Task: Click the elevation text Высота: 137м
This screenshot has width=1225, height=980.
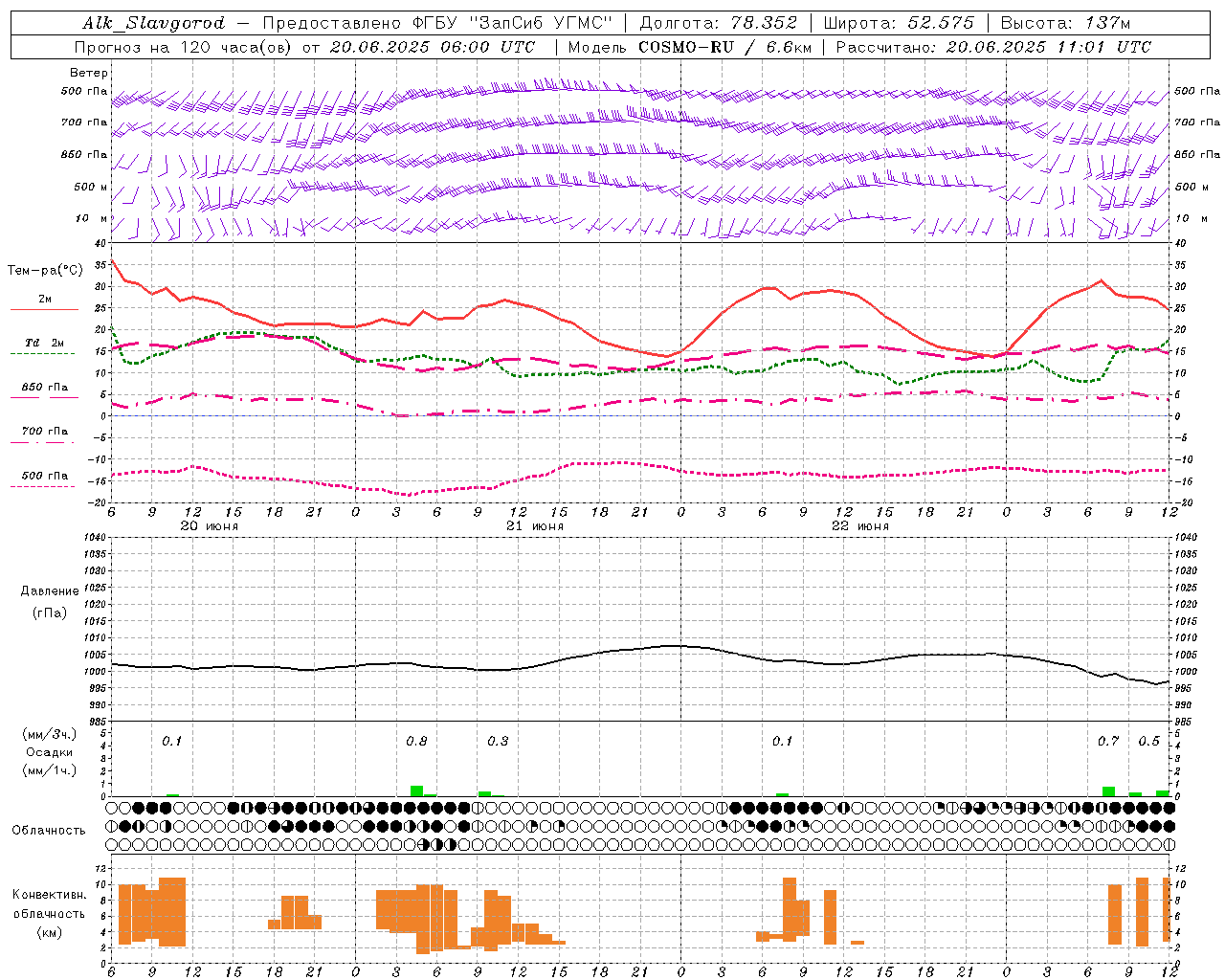Action: point(1065,23)
